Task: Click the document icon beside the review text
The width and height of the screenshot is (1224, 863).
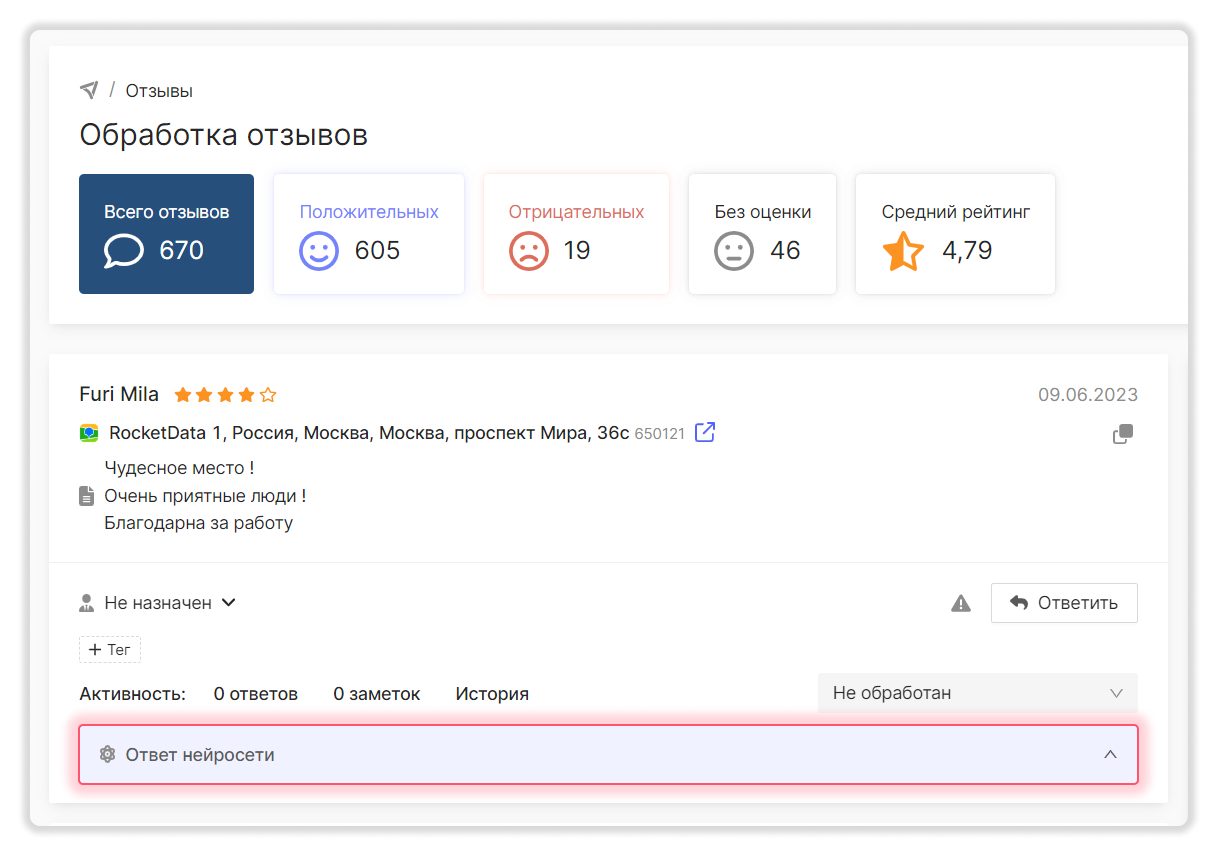Action: (x=88, y=494)
